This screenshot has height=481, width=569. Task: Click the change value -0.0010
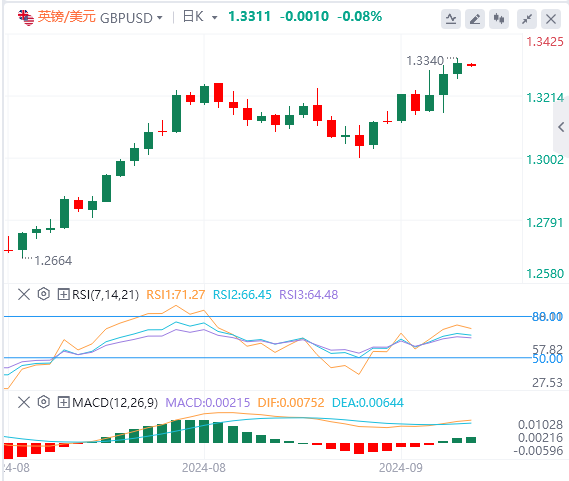304,17
